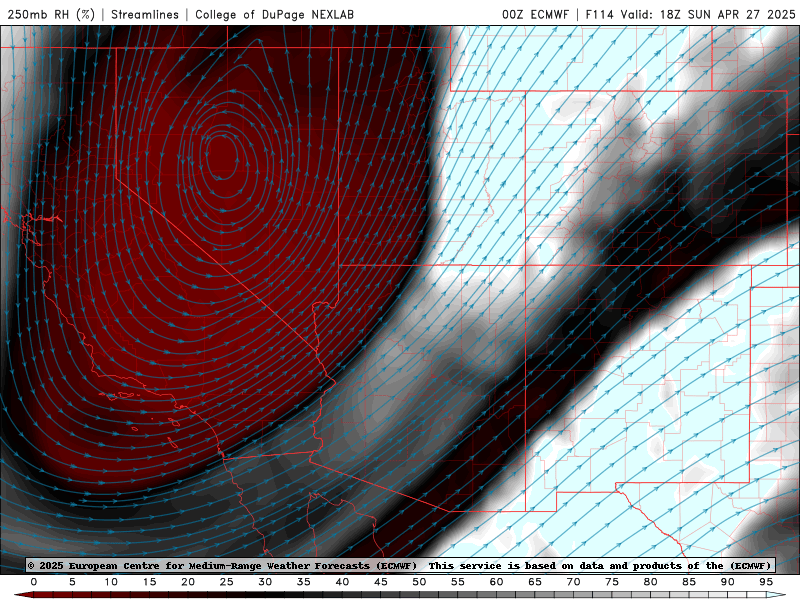Viewport: 800px width, 600px height.
Task: Click the '35' value on color scale
Action: pos(304,582)
